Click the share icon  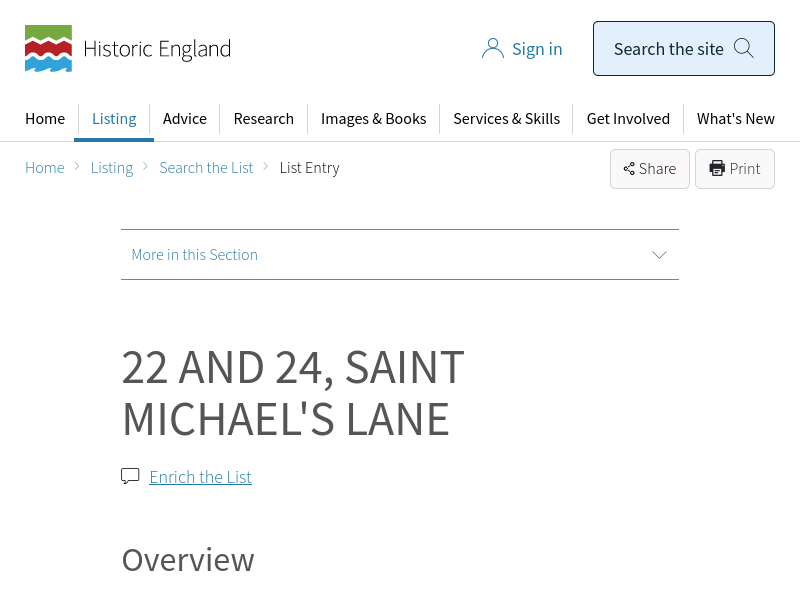[629, 169]
